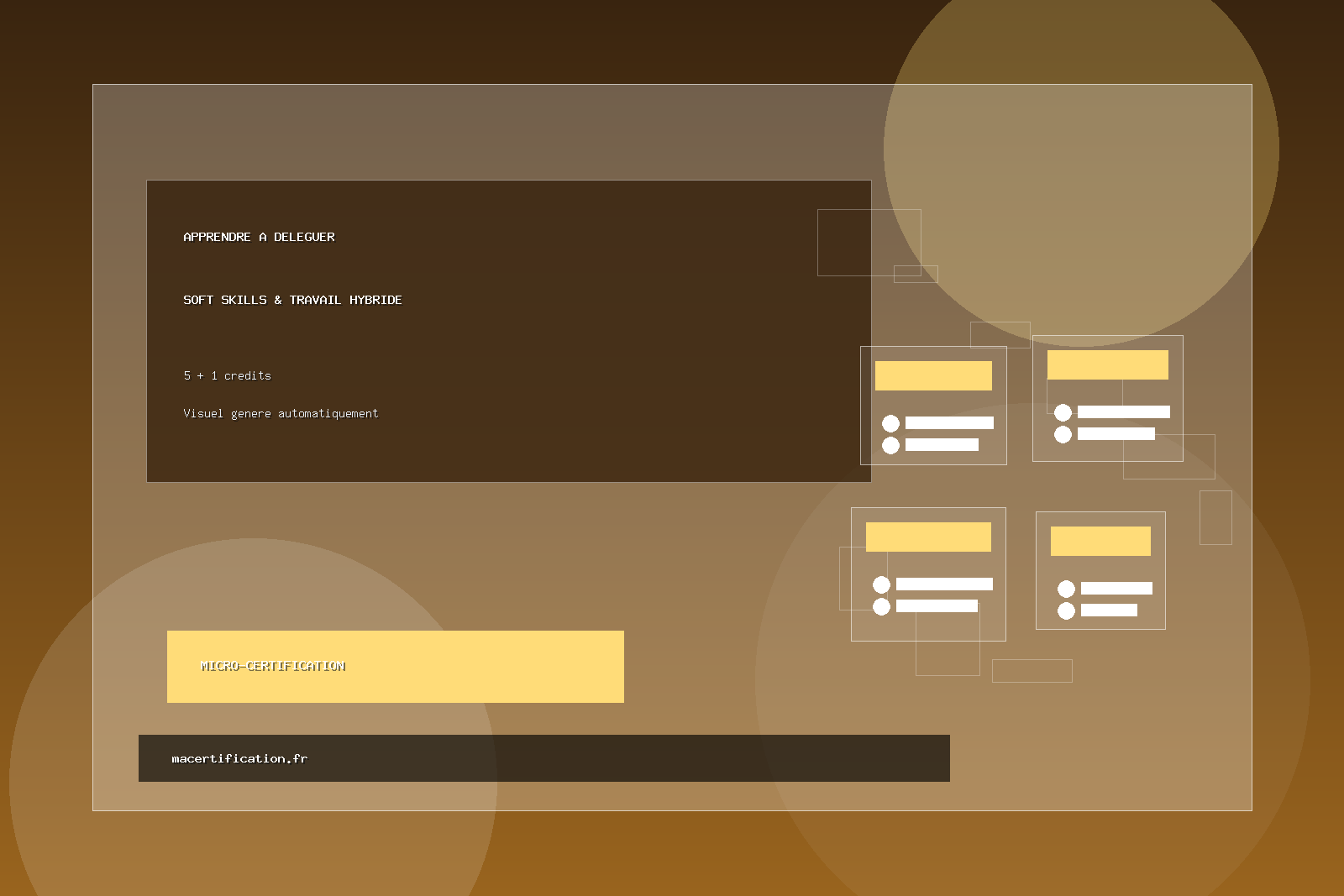The height and width of the screenshot is (896, 1344).
Task: Select the APPRENDRE A DELEGUER title
Action: 259,237
